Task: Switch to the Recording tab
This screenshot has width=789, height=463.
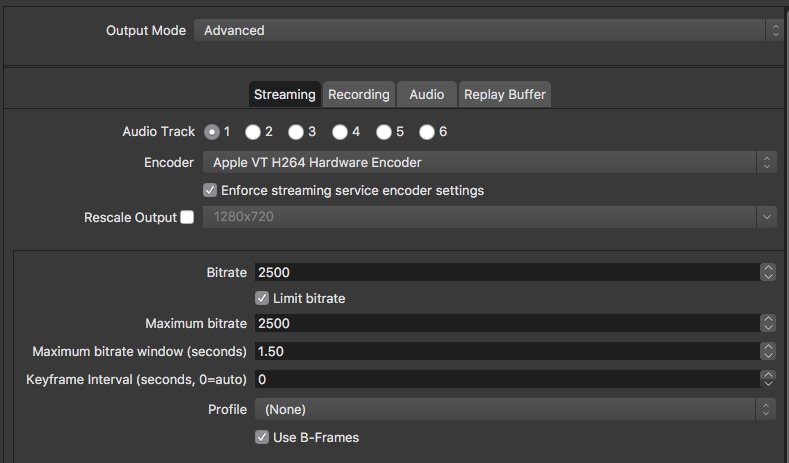Action: pyautogui.click(x=359, y=95)
